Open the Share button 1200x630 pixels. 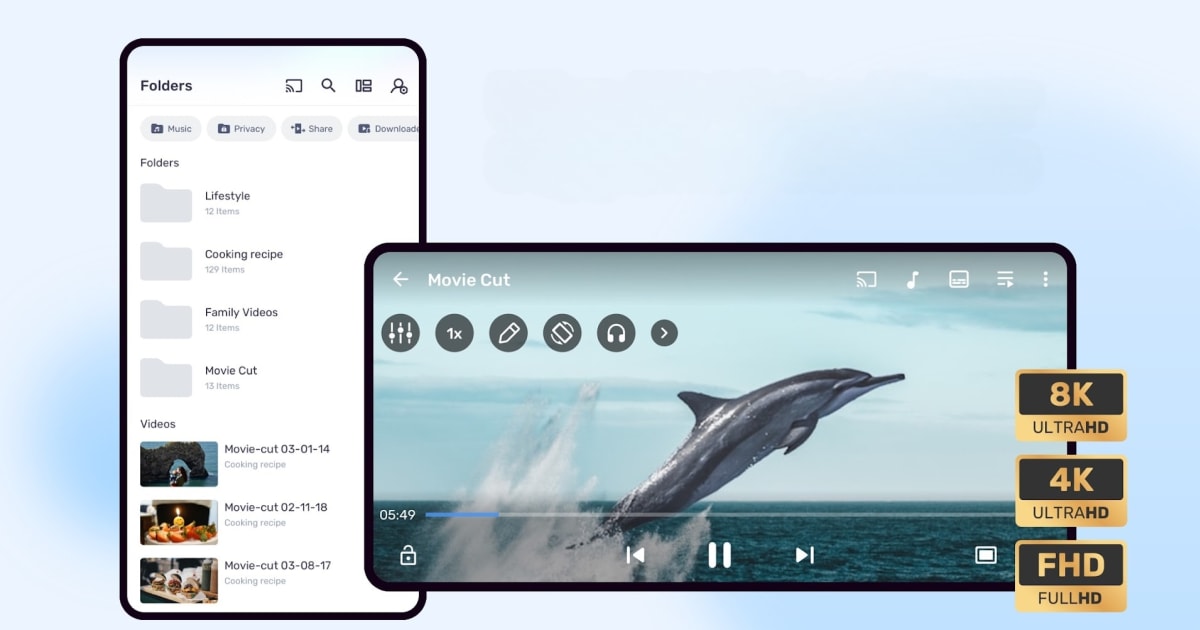tap(311, 128)
